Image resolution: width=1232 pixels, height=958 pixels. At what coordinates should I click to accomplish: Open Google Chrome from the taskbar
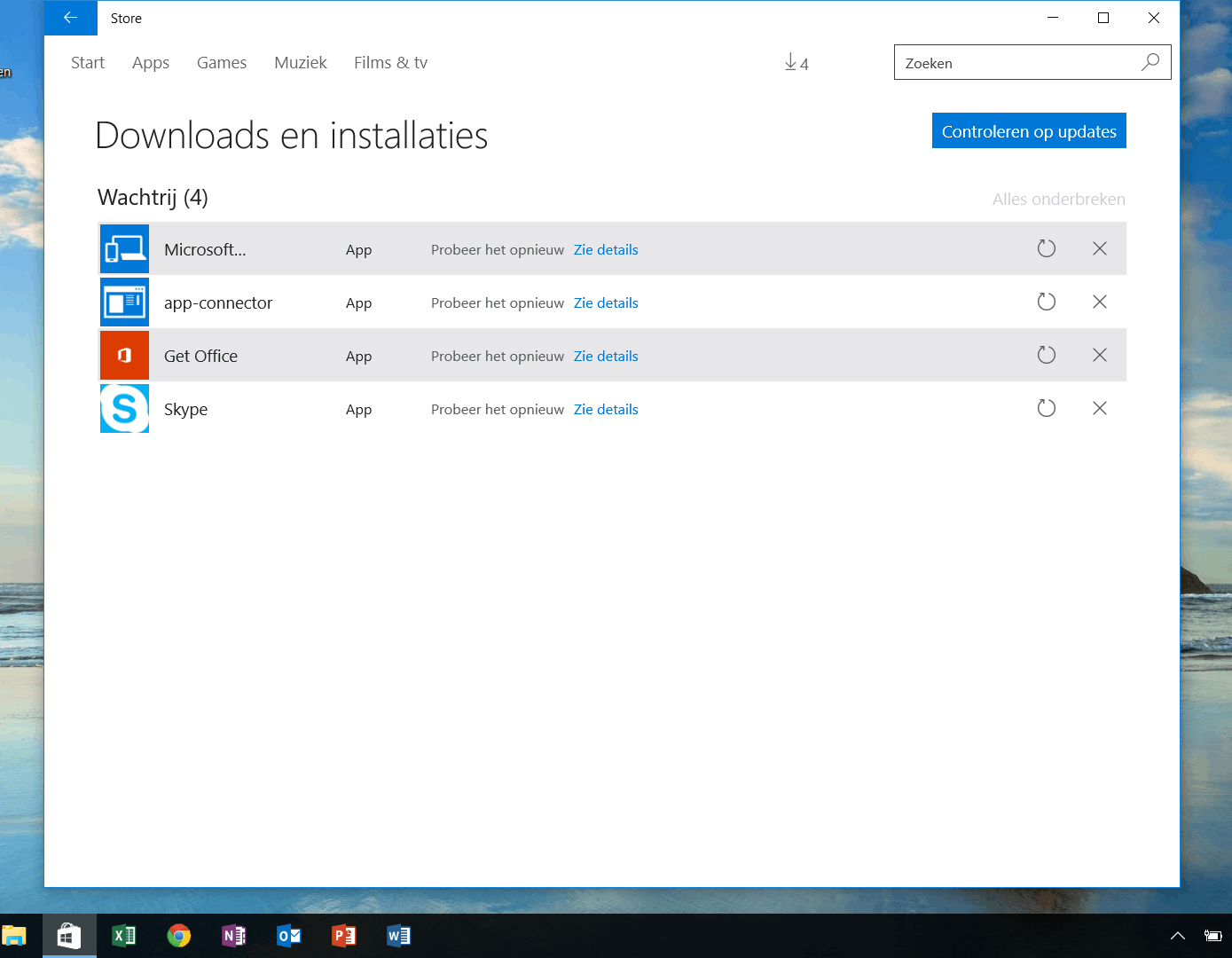(179, 936)
